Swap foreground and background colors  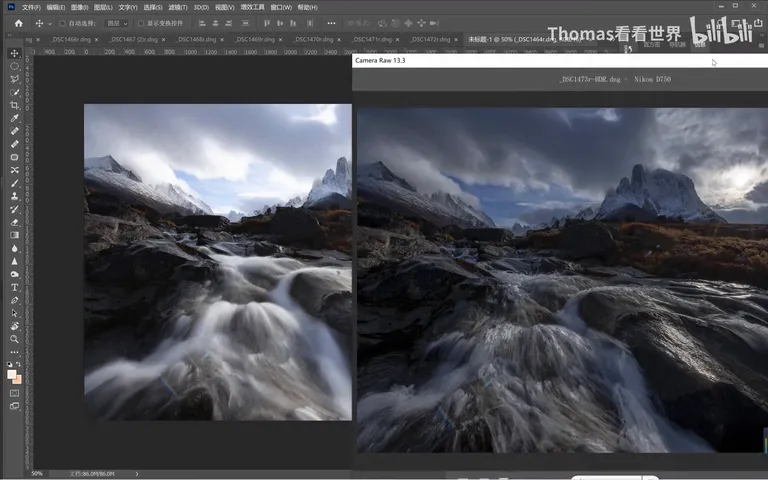click(x=19, y=364)
